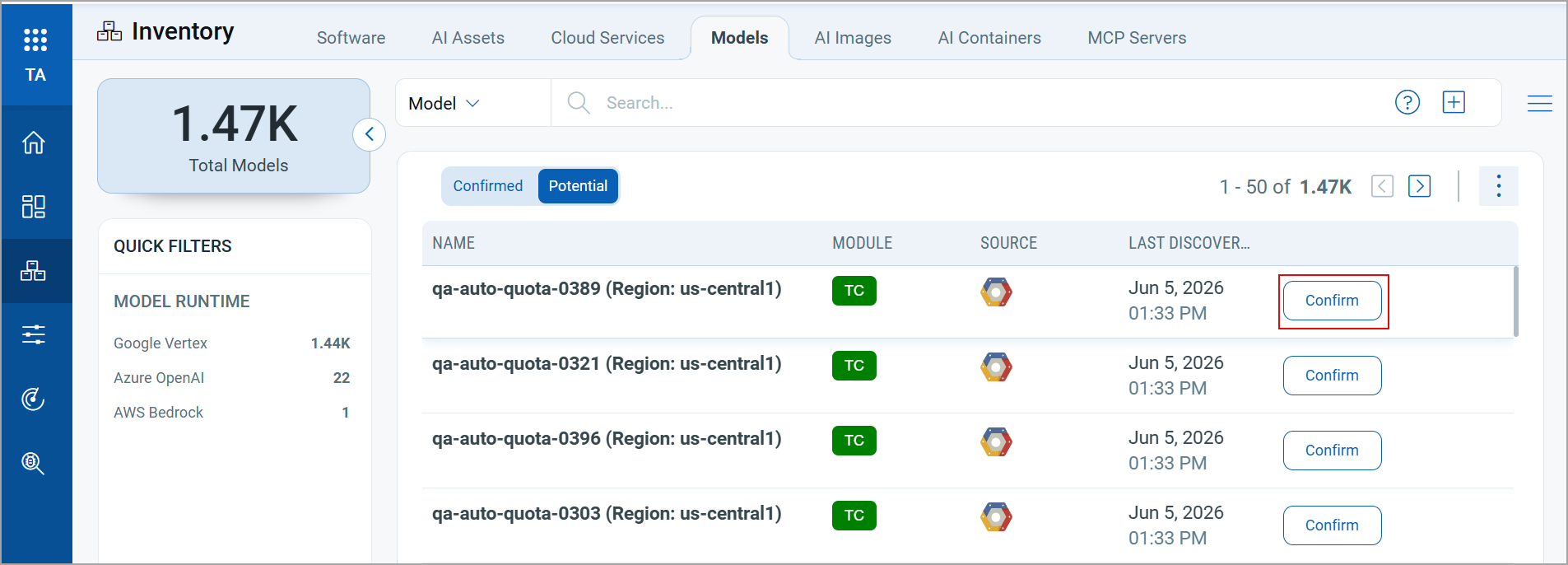Open the Dashboard icon in sidebar
Viewport: 1568px width, 565px height.
[x=34, y=206]
